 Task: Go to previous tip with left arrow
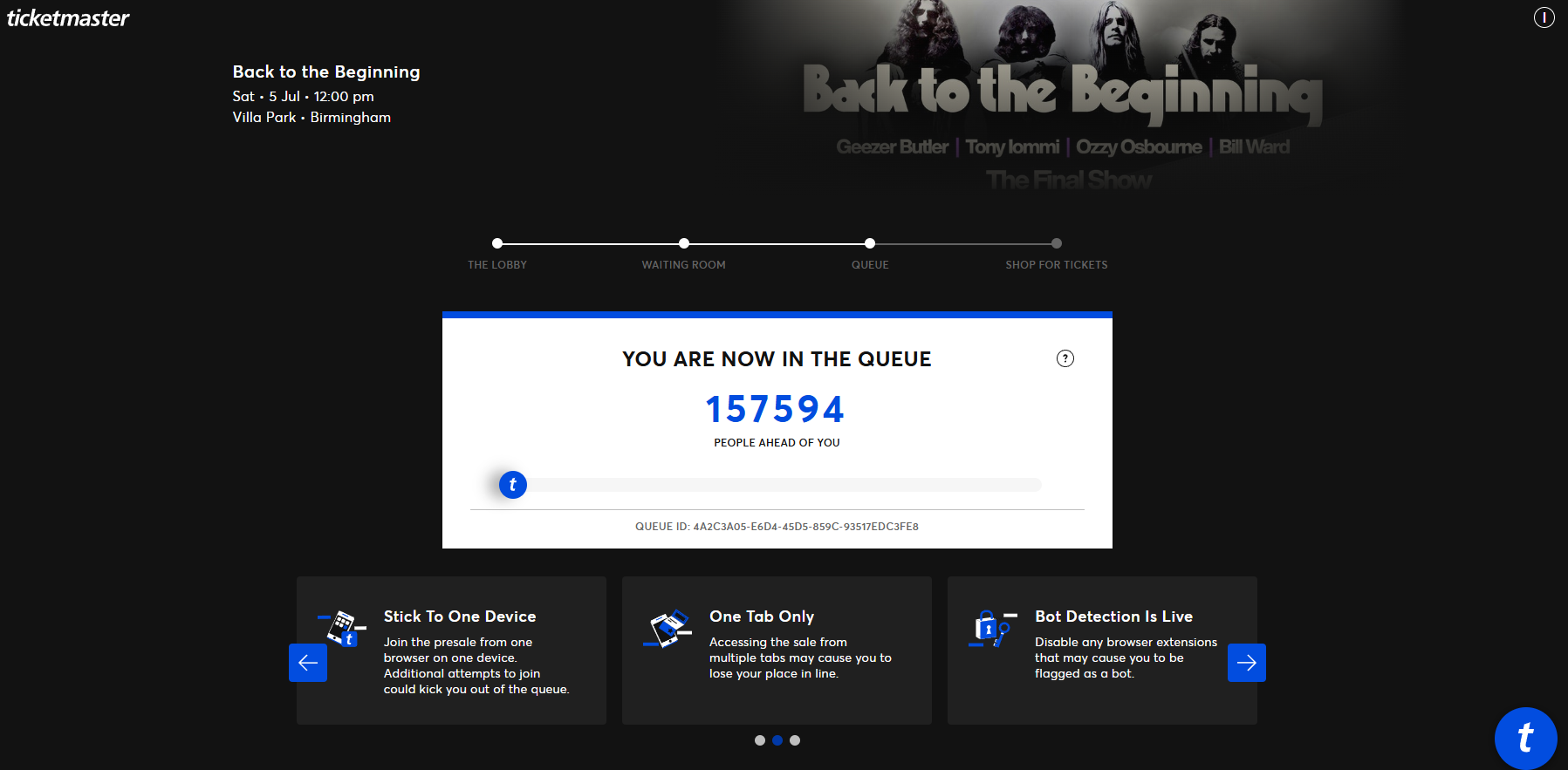[308, 663]
